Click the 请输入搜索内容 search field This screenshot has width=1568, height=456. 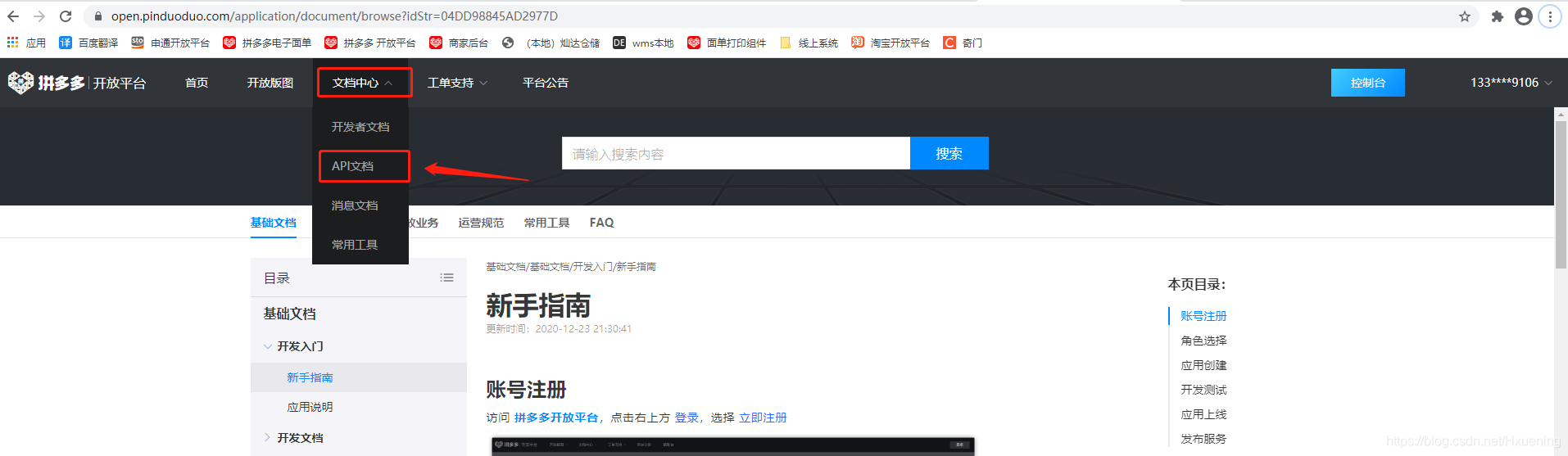pyautogui.click(x=736, y=153)
